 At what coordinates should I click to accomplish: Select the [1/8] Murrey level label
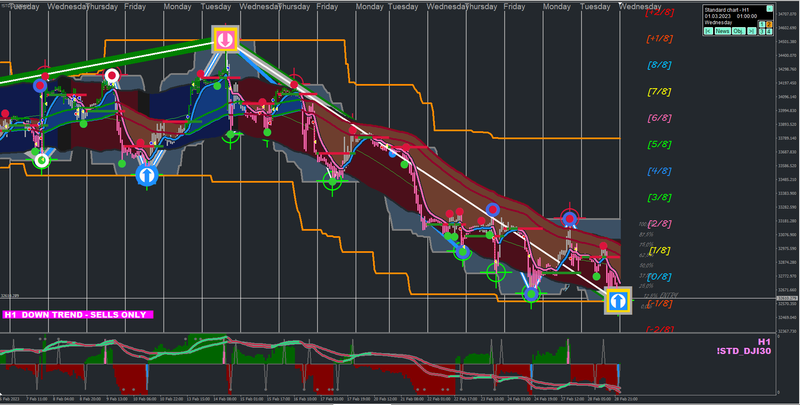point(660,250)
